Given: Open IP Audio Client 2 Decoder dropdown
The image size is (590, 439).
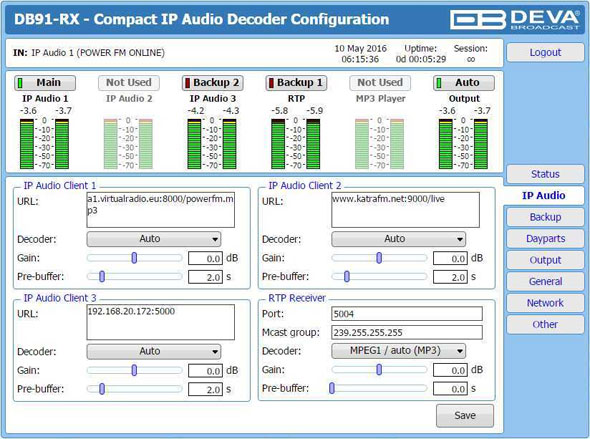Looking at the screenshot, I should click(x=398, y=239).
